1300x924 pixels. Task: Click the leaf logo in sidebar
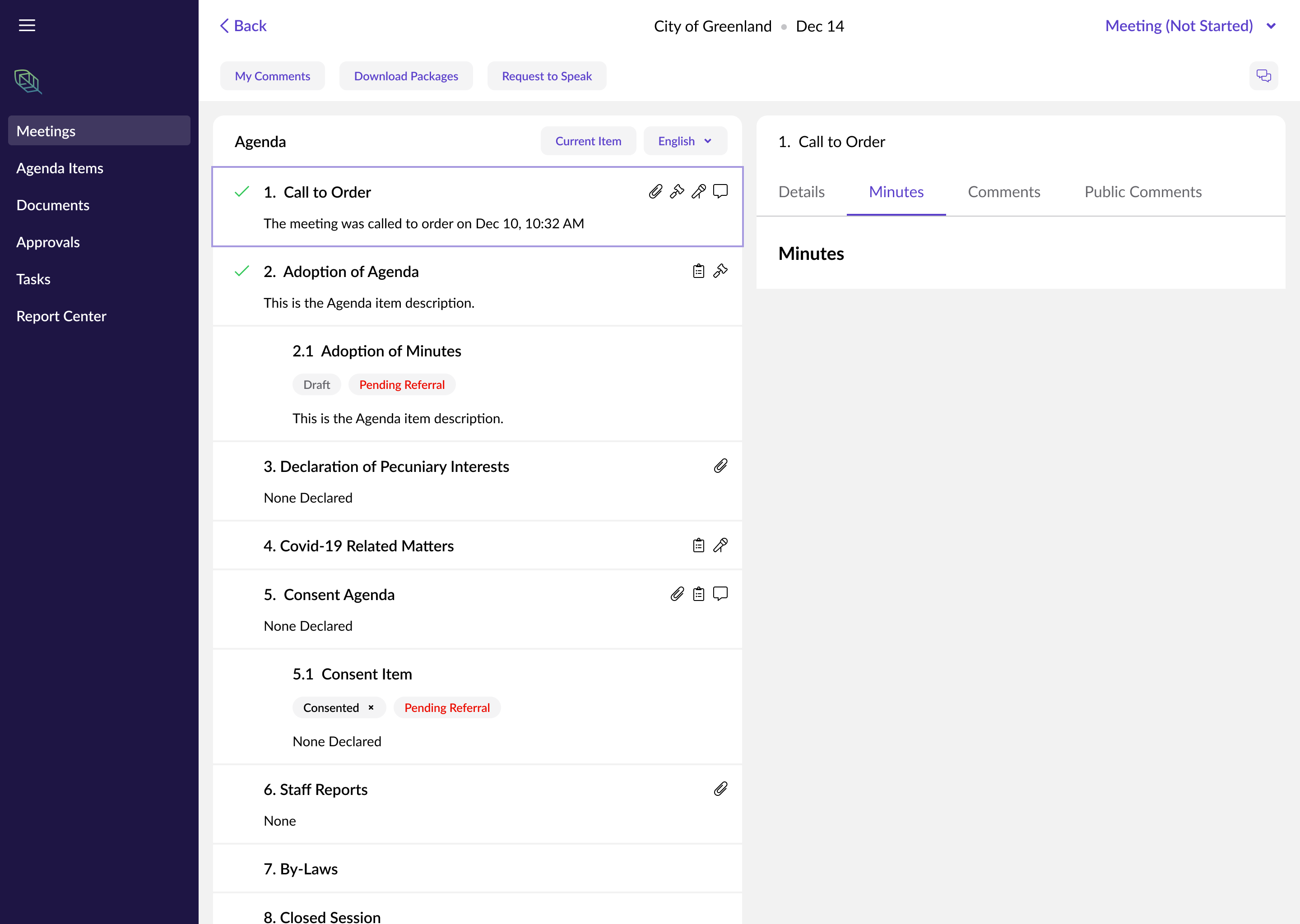click(x=28, y=81)
